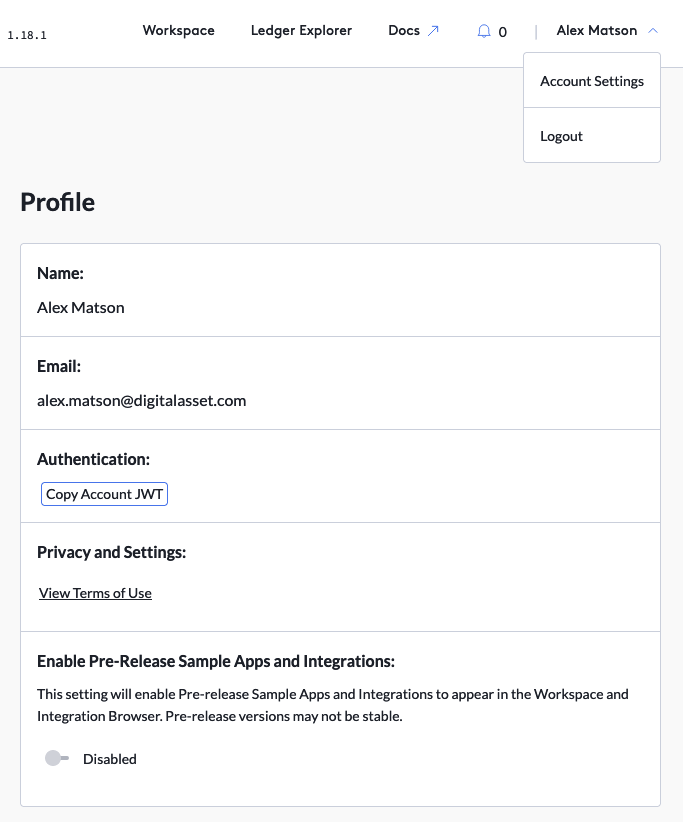Screen dimensions: 683x822
Task: Select Logout from the user menu
Action: [561, 136]
